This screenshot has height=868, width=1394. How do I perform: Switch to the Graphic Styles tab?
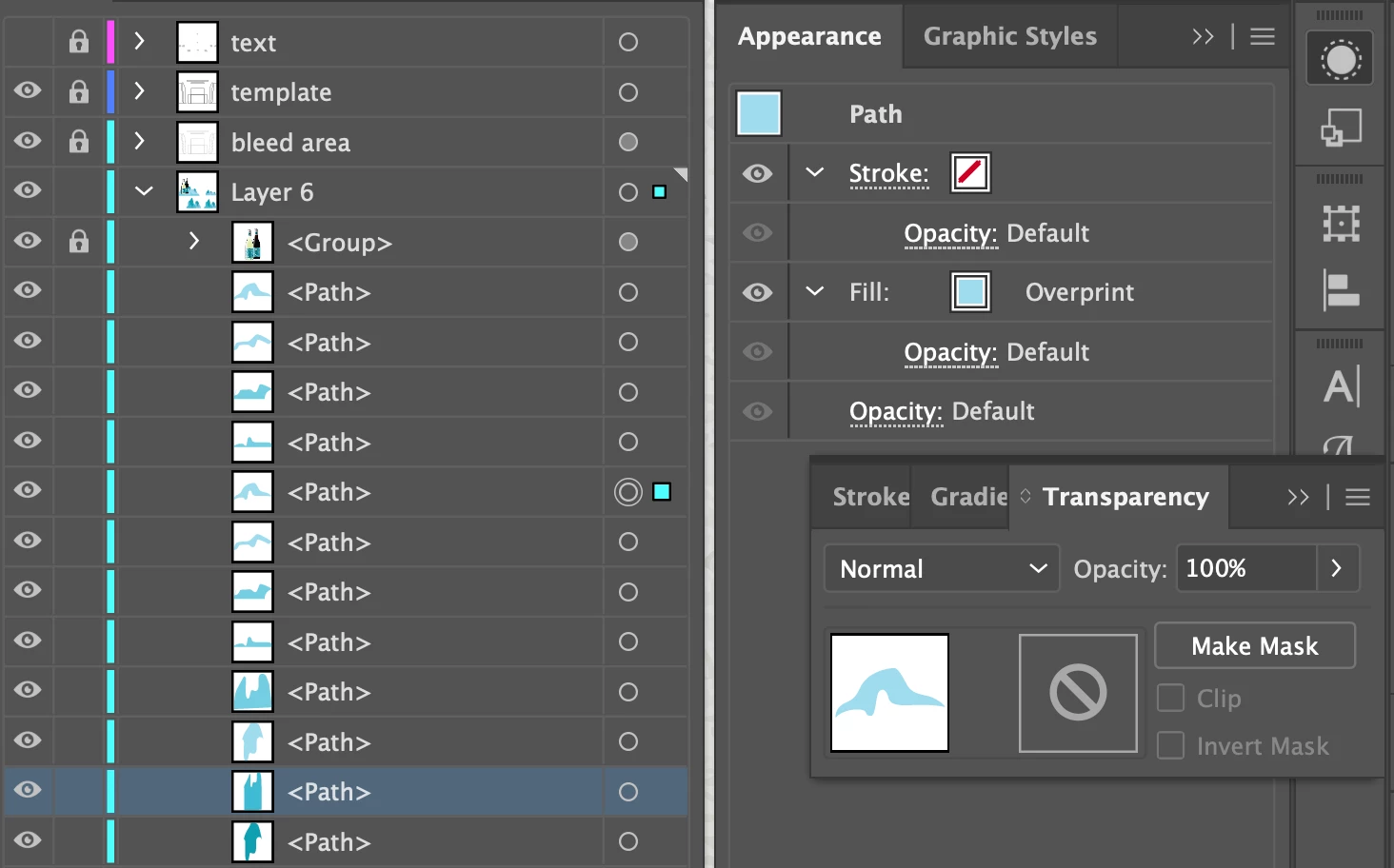click(1009, 37)
